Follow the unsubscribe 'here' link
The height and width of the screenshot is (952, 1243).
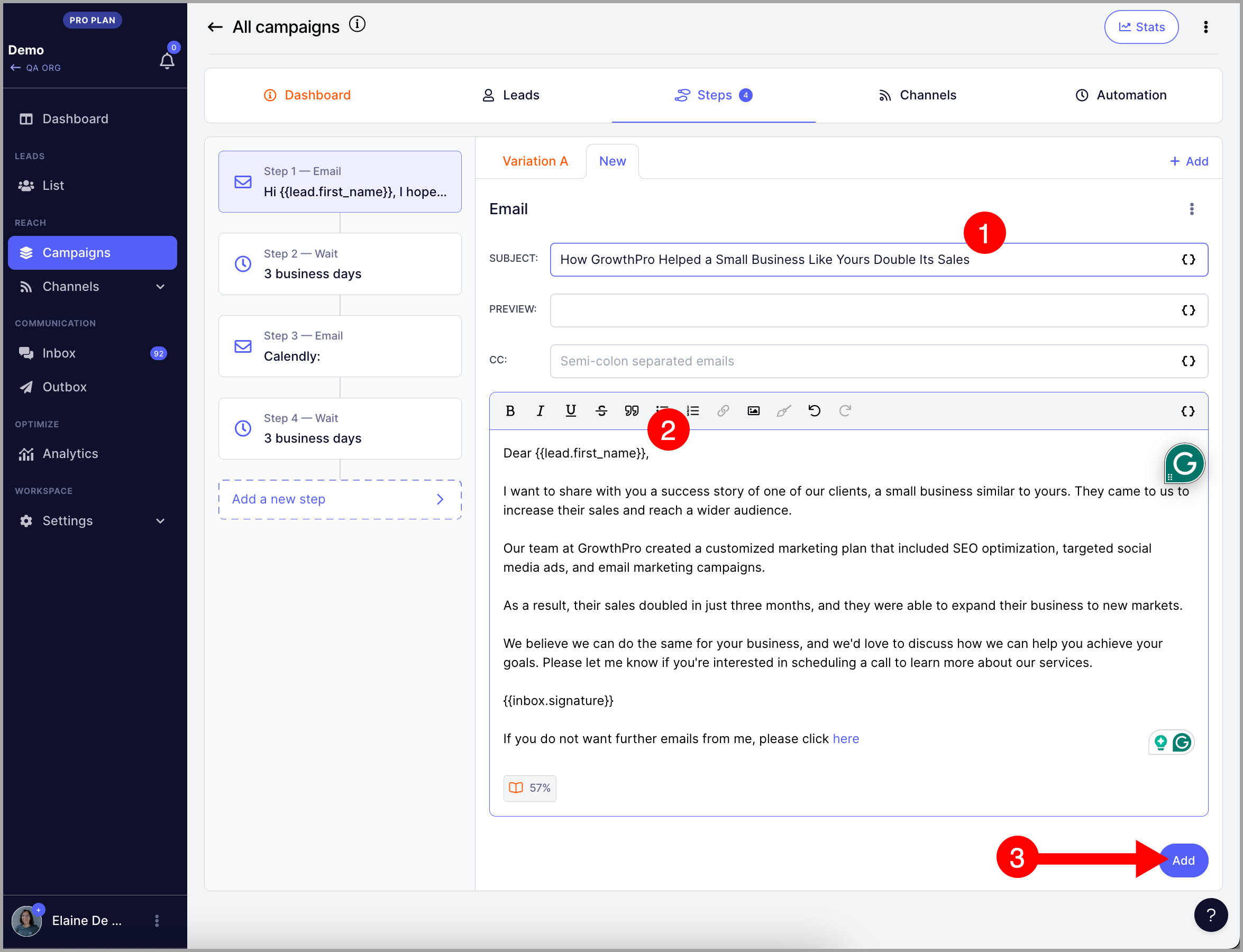[846, 739]
